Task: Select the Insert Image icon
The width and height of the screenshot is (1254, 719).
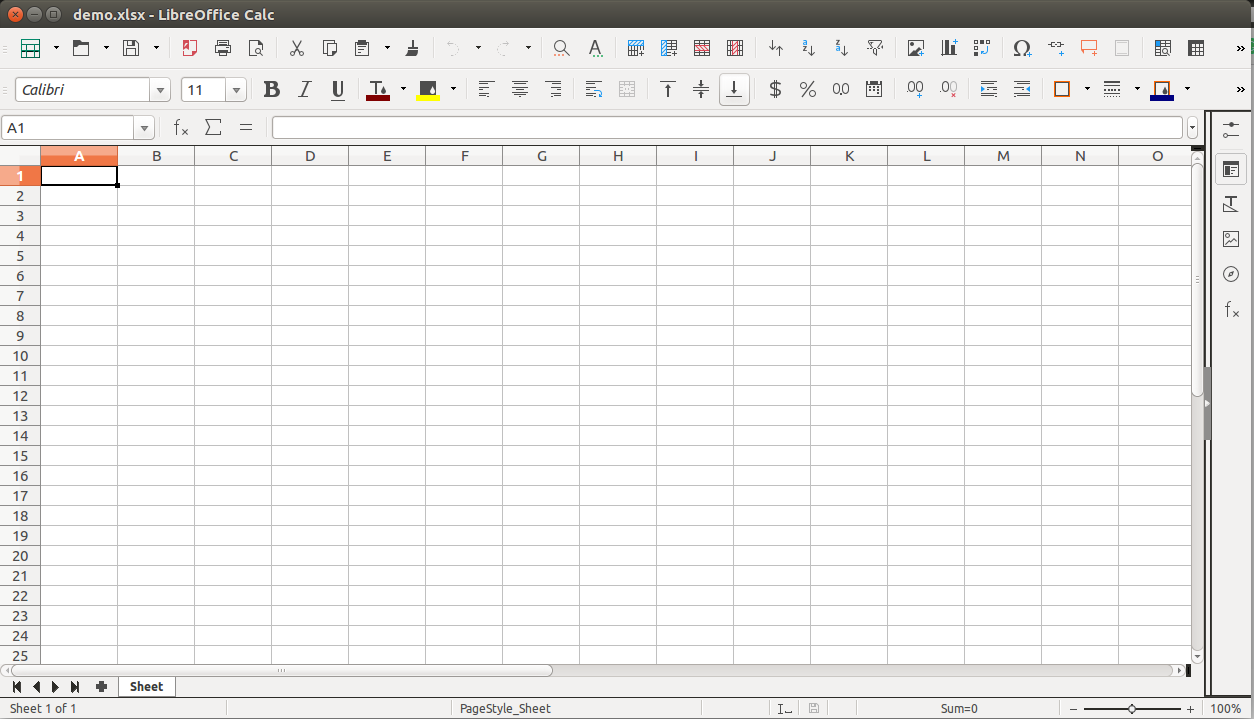Action: (x=915, y=48)
